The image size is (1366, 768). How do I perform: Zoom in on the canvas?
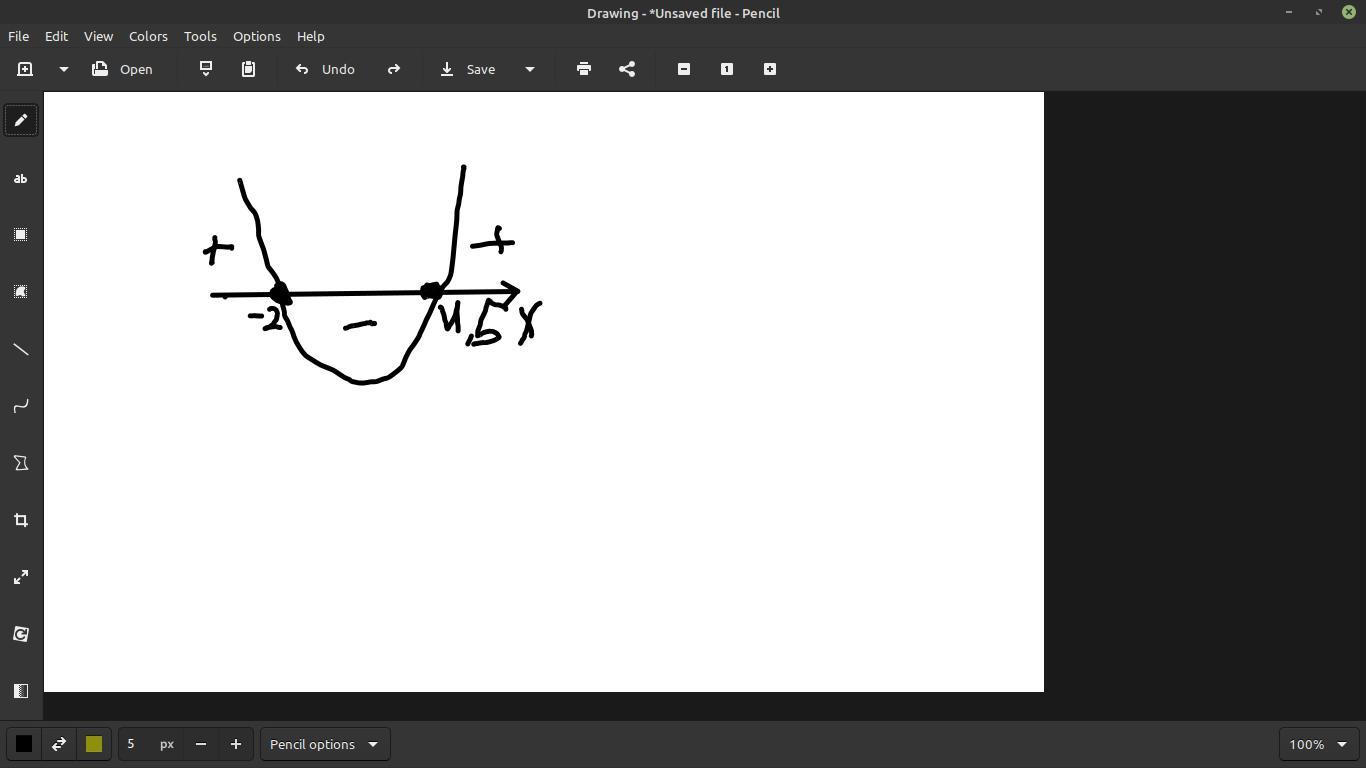[x=770, y=69]
